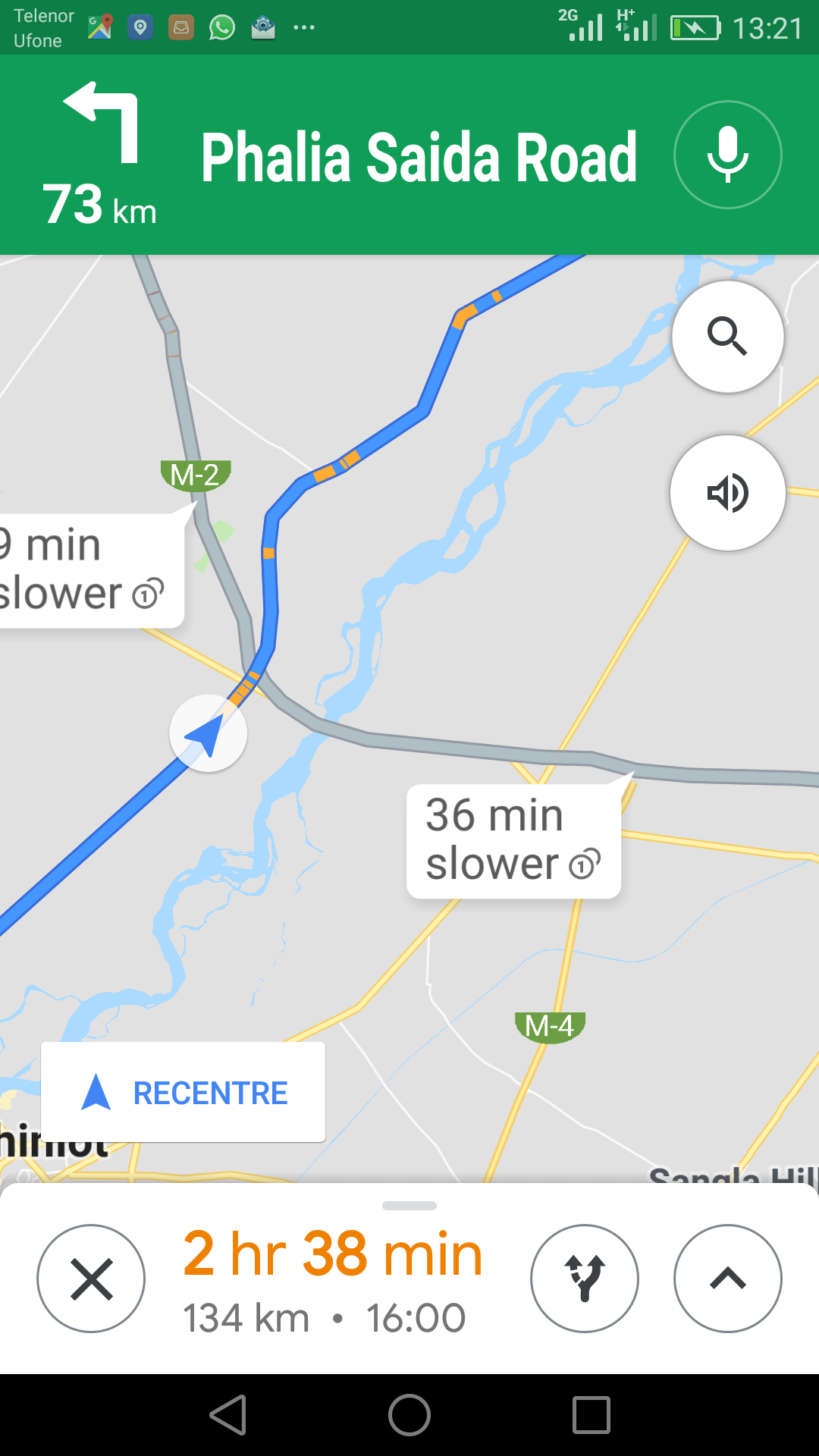Open search along route magnifier button
The width and height of the screenshot is (819, 1456).
[728, 336]
